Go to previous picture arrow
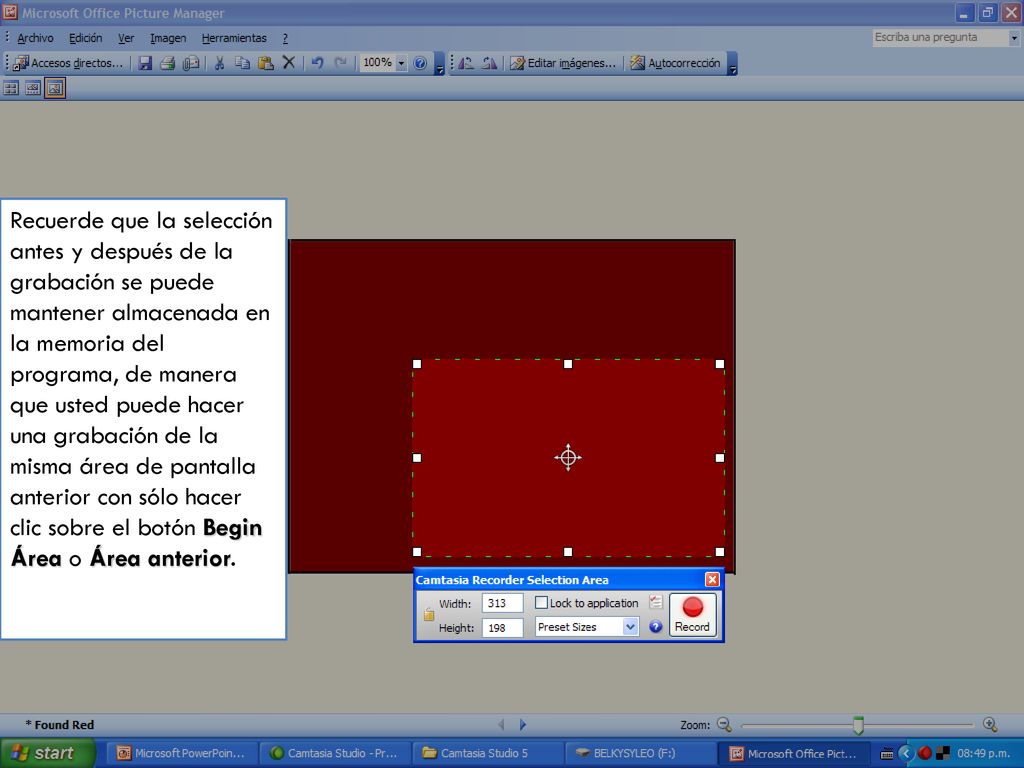The height and width of the screenshot is (768, 1024). click(x=502, y=724)
